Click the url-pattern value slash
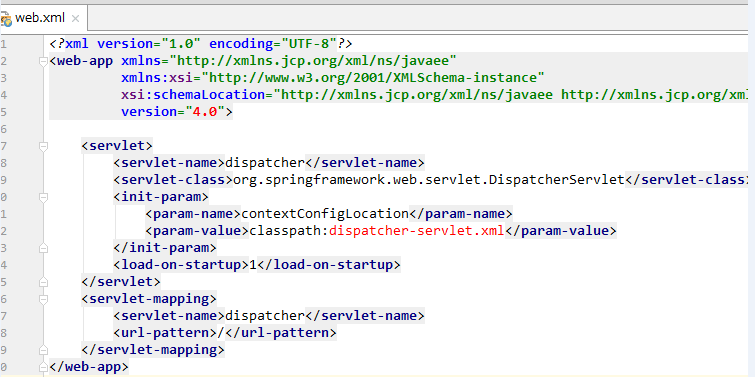The image size is (755, 377). point(221,333)
